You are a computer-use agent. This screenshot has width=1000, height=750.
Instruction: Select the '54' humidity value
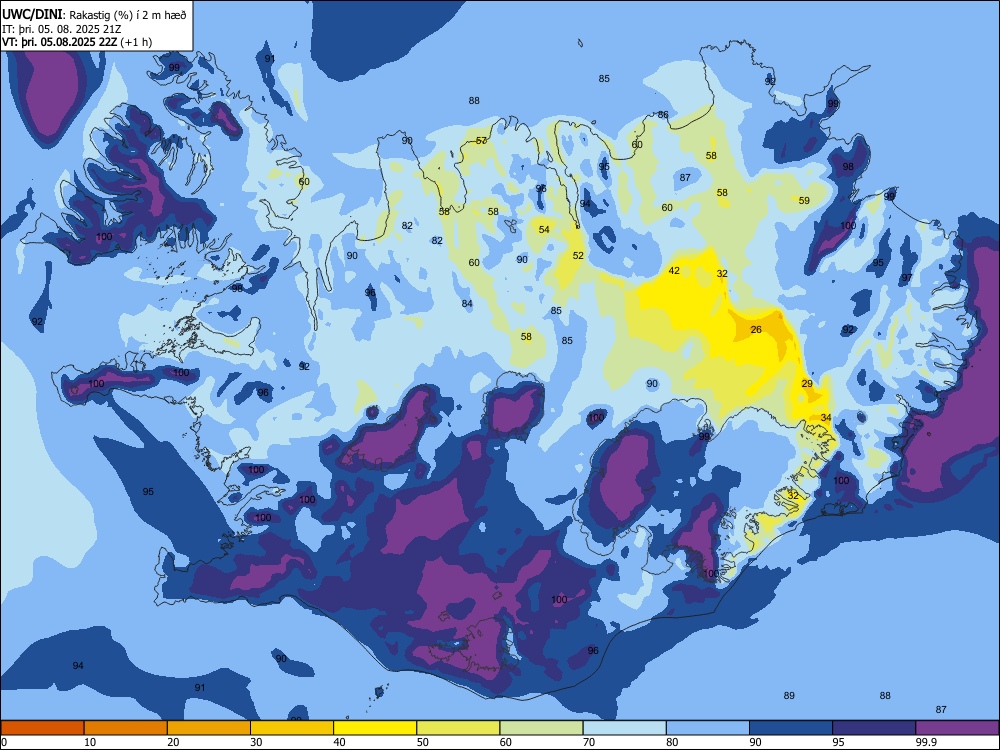[544, 230]
